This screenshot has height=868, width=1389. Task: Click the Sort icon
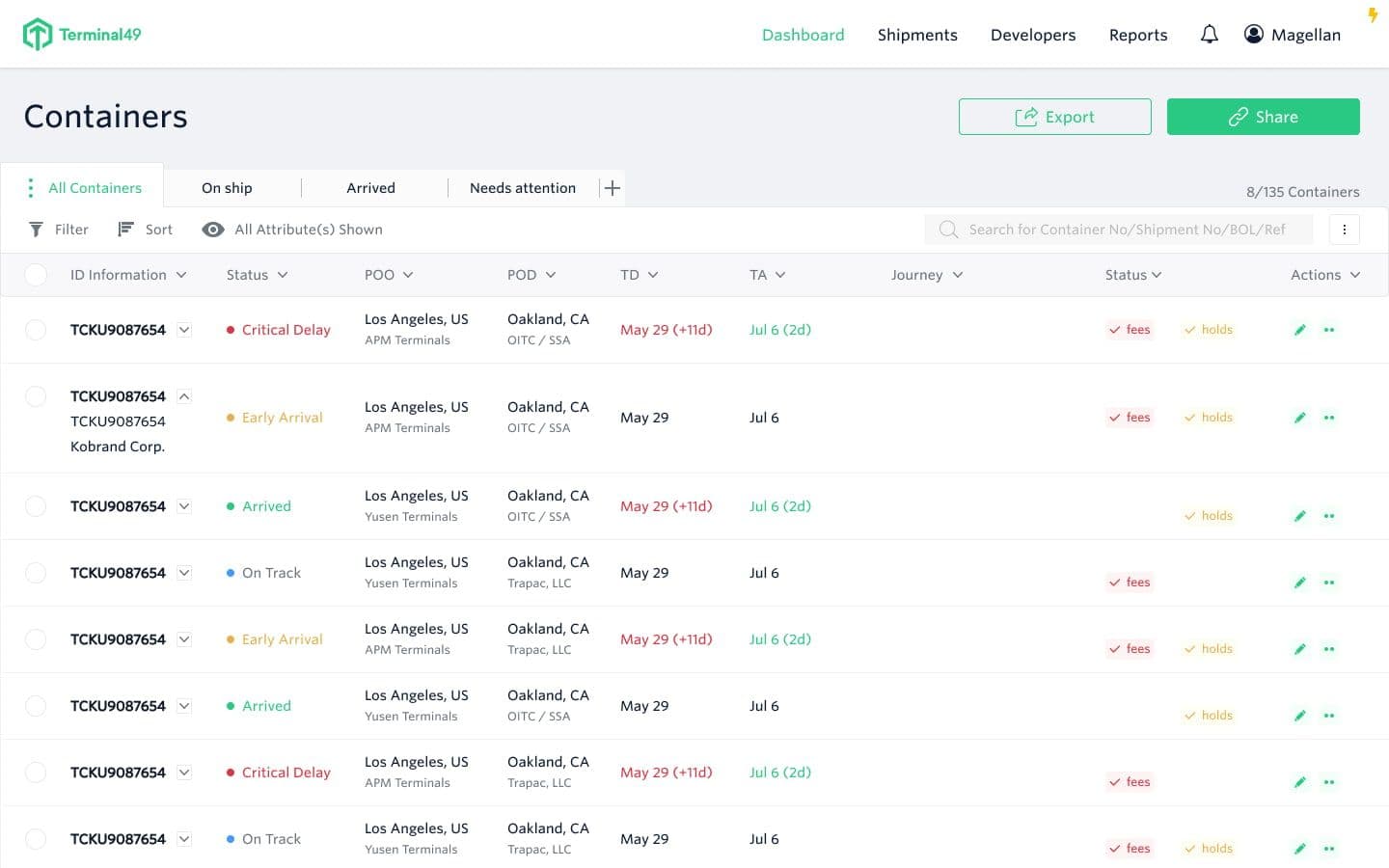125,230
